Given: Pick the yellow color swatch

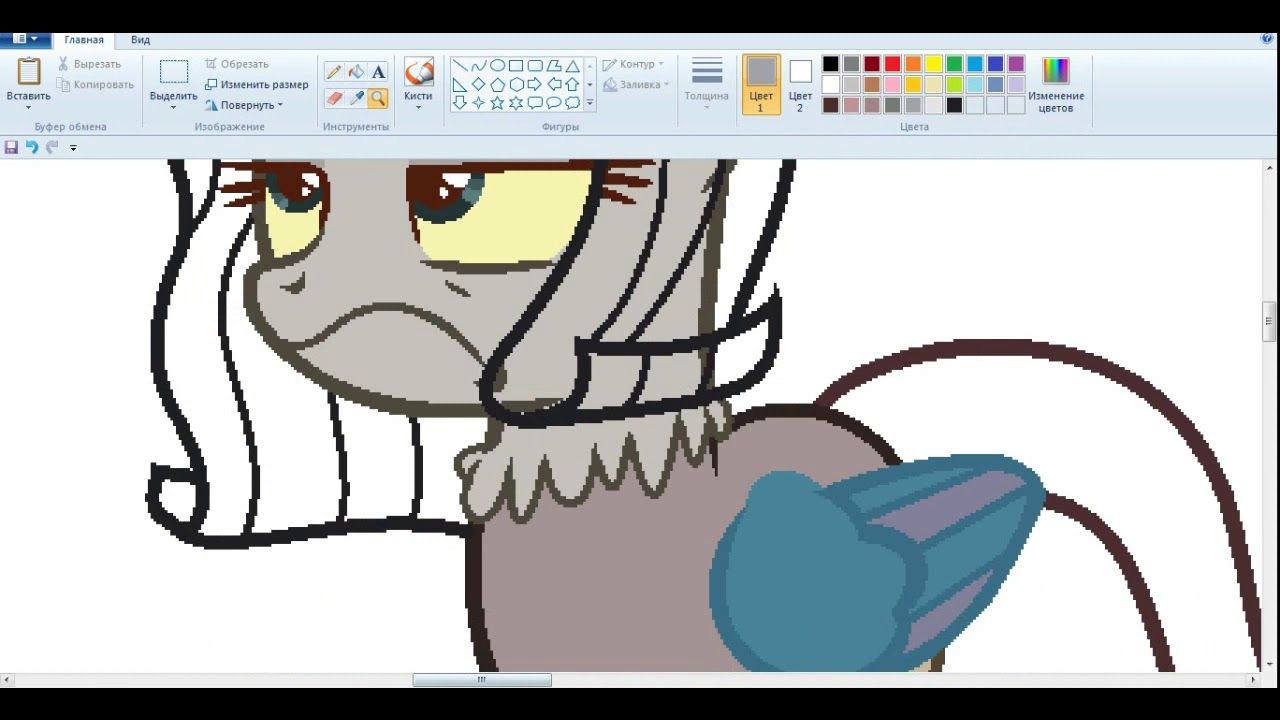Looking at the screenshot, I should (x=934, y=64).
